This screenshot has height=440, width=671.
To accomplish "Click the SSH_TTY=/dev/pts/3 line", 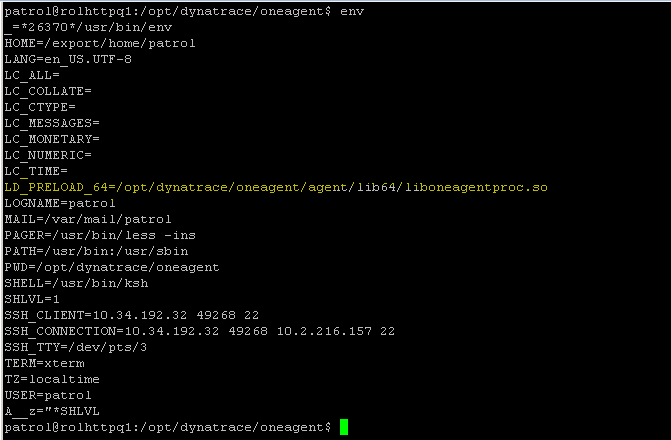I will tap(76, 347).
